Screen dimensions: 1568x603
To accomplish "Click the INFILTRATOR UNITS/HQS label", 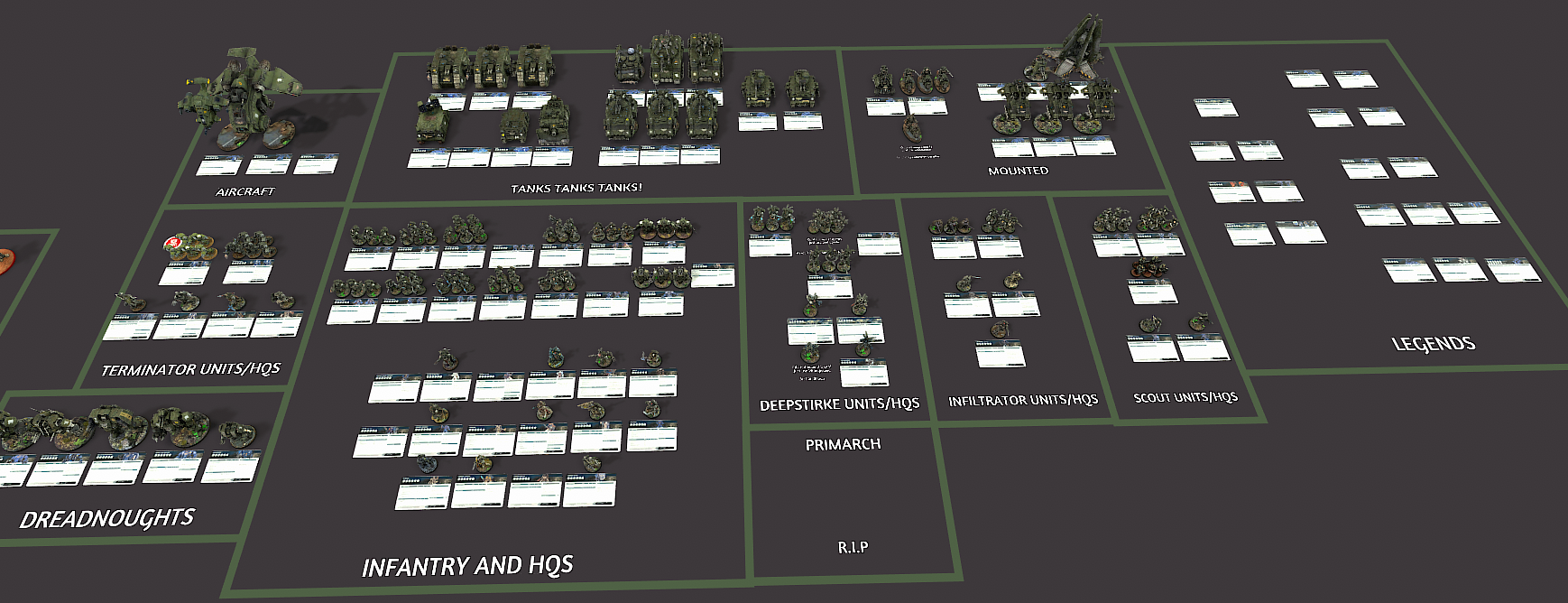I will click(x=1023, y=400).
